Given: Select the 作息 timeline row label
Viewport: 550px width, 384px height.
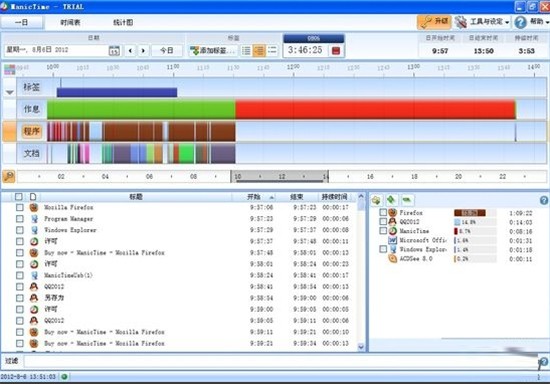Looking at the screenshot, I should tap(32, 109).
